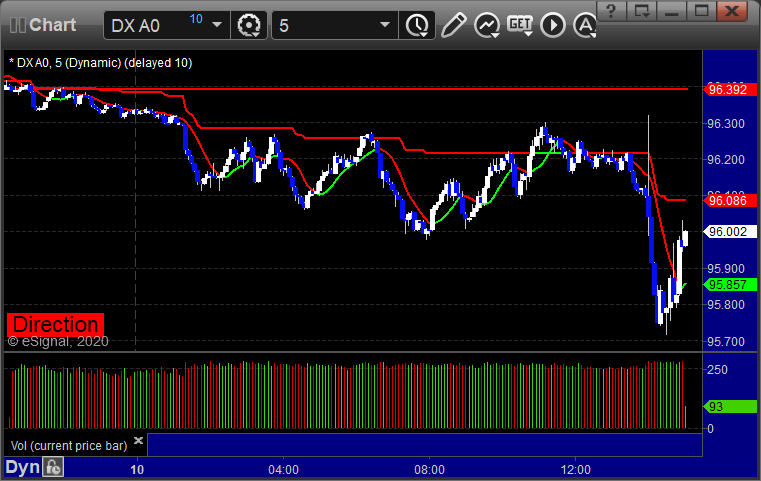
Task: Select the 96.086 red price marker
Action: 730,200
